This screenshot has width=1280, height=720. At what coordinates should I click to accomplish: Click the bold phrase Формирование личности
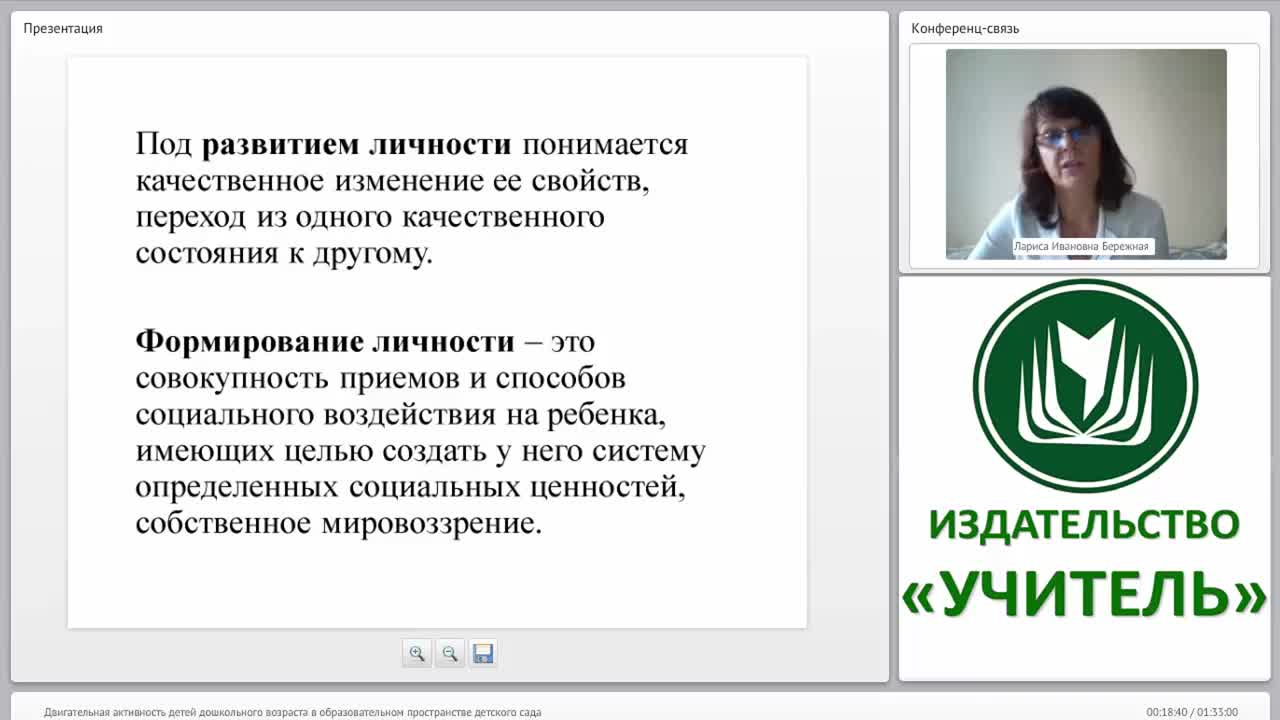point(325,341)
